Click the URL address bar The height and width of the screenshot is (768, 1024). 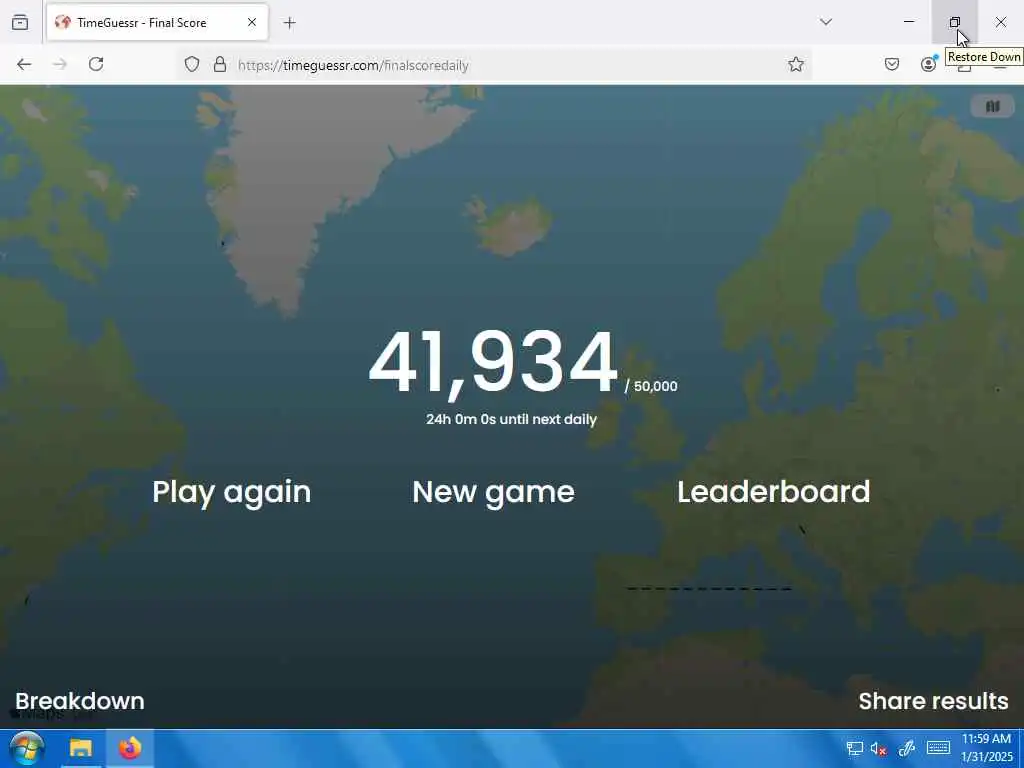click(494, 65)
